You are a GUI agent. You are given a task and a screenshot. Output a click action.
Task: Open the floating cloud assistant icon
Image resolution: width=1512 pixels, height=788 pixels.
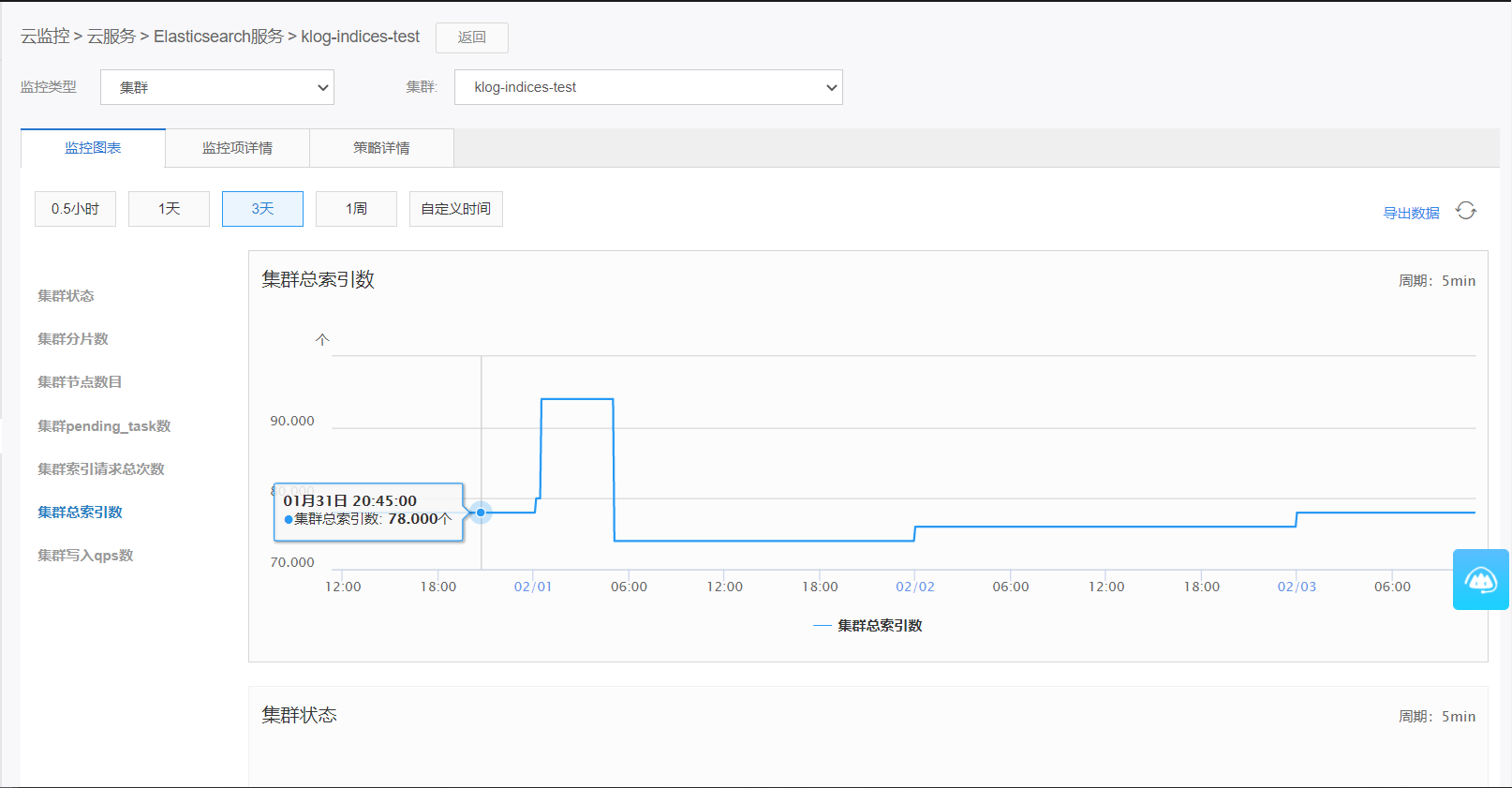click(x=1480, y=580)
